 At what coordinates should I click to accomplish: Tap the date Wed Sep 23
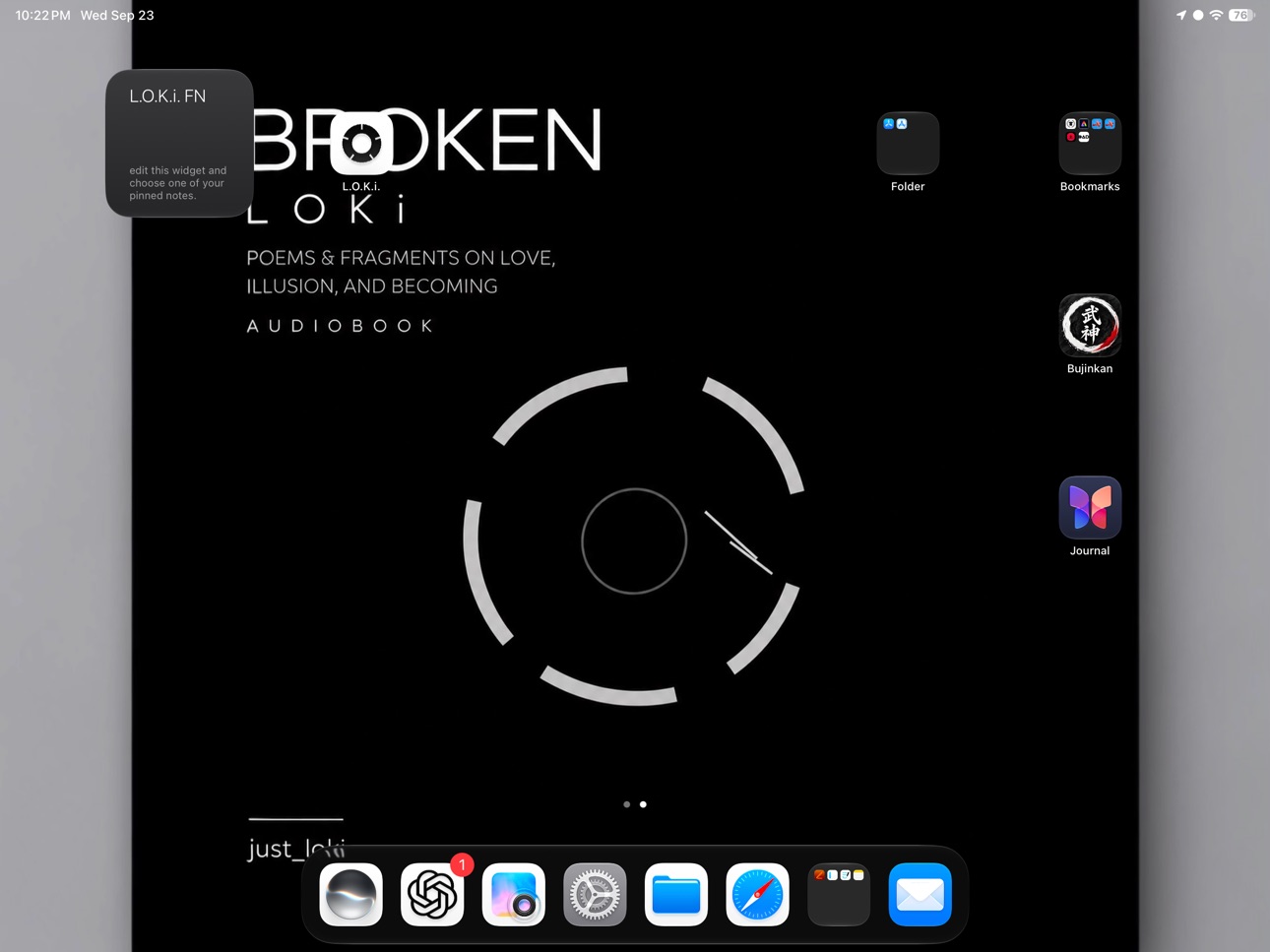[117, 15]
